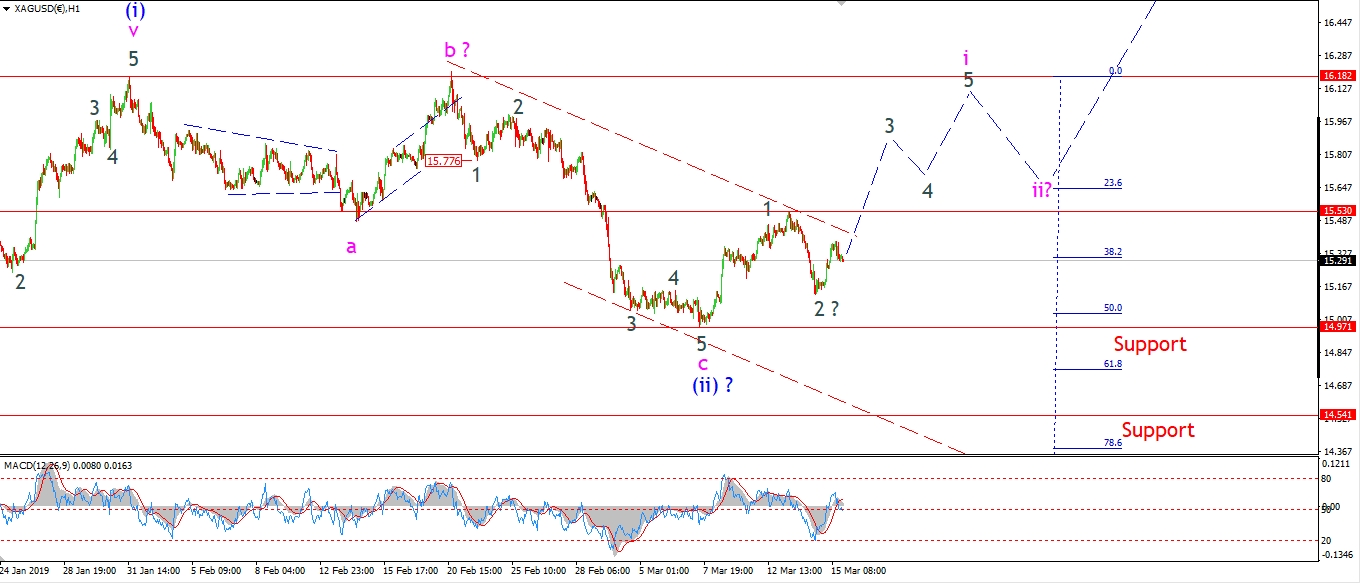This screenshot has height=584, width=1361.
Task: Click the 24 Jan 2019 date on time axis
Action: 23,571
